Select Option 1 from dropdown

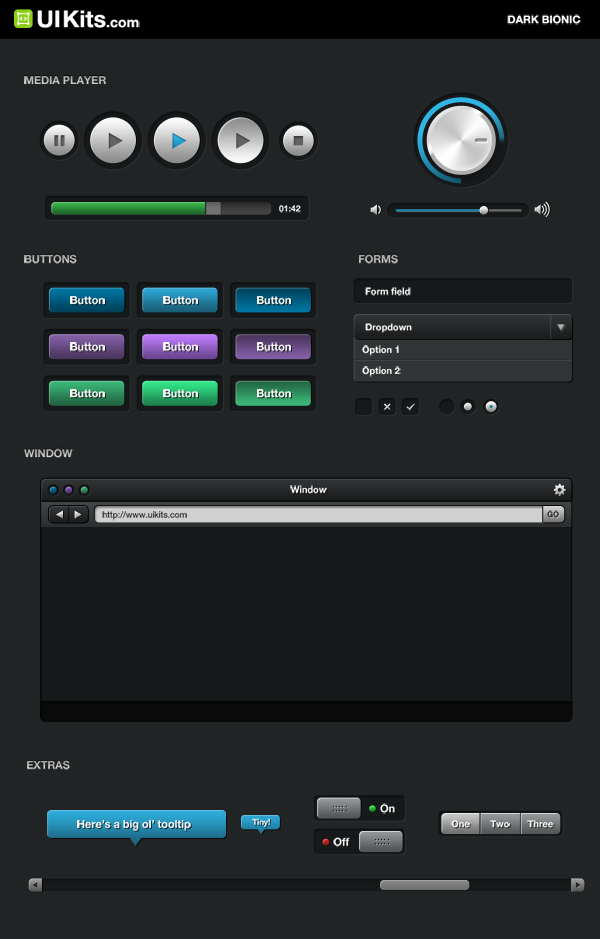(x=463, y=350)
